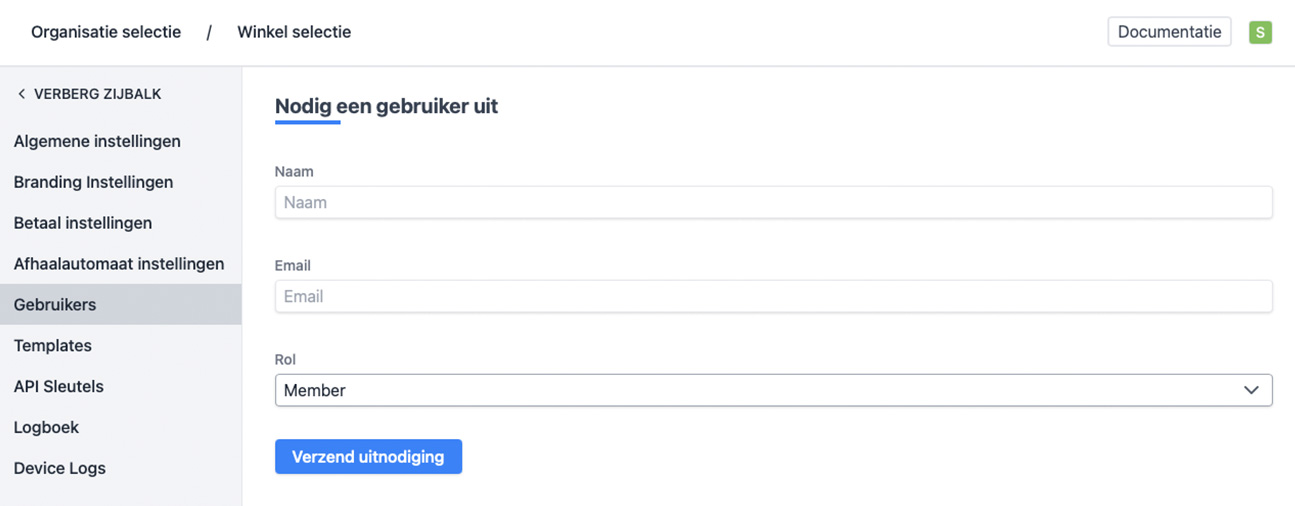Select the Gebruikers sidebar item

coord(55,305)
